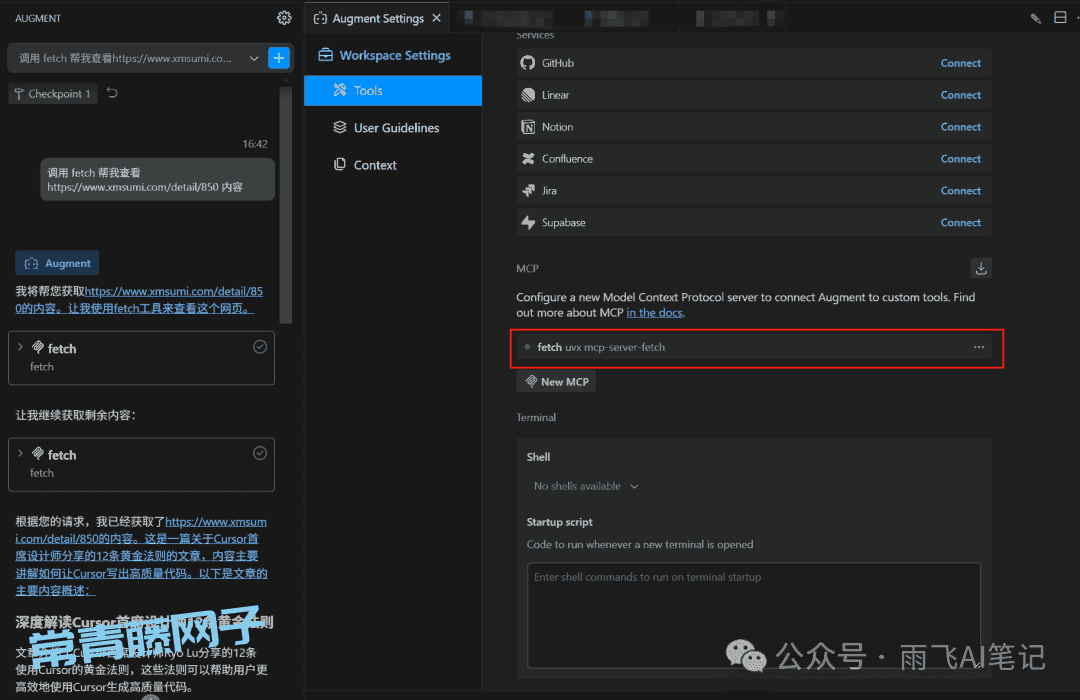Connect the Jira service
This screenshot has width=1080, height=700.
click(960, 191)
